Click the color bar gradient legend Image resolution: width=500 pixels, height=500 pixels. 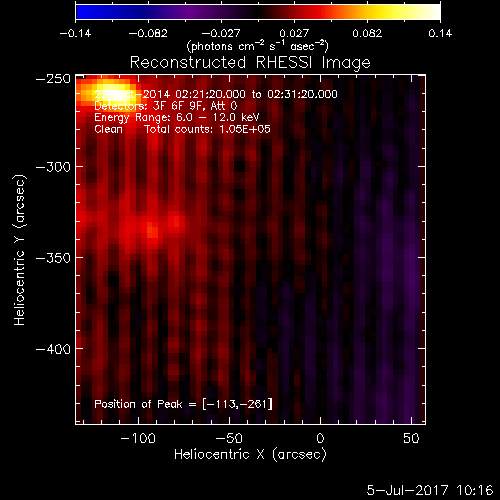[258, 12]
